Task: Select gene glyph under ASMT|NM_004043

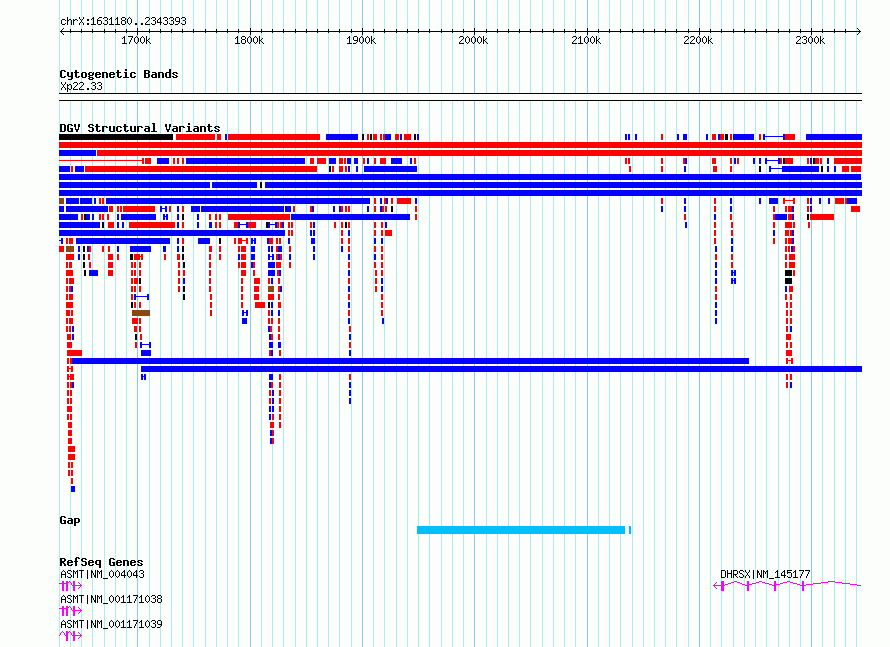Action: coord(70,586)
